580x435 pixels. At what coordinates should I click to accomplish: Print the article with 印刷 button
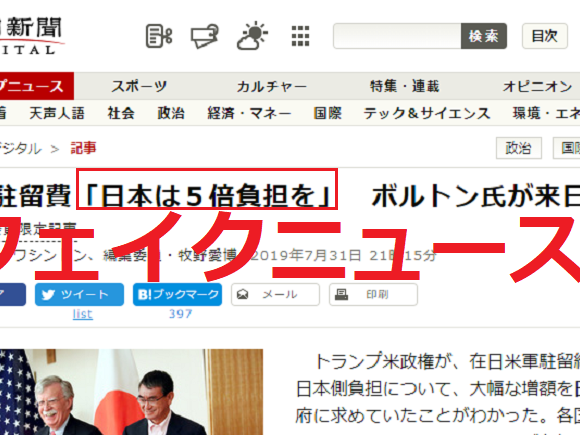coord(373,294)
